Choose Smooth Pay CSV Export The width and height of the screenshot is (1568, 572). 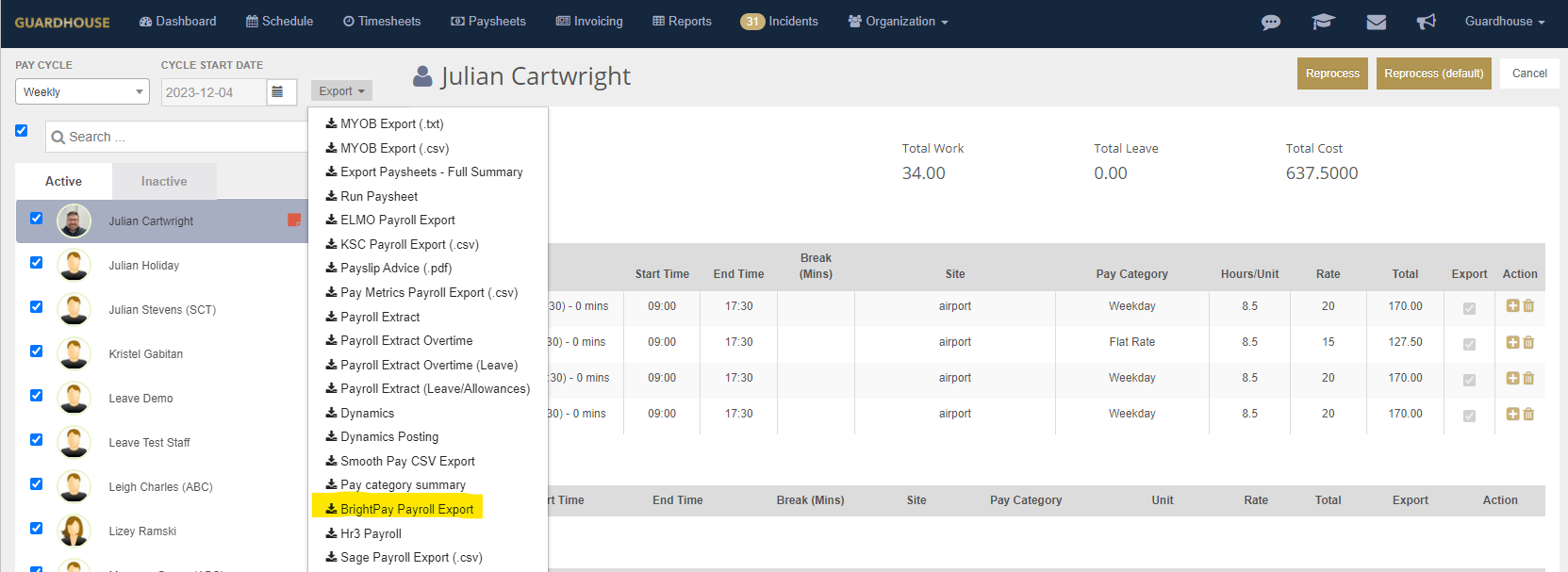pos(401,461)
